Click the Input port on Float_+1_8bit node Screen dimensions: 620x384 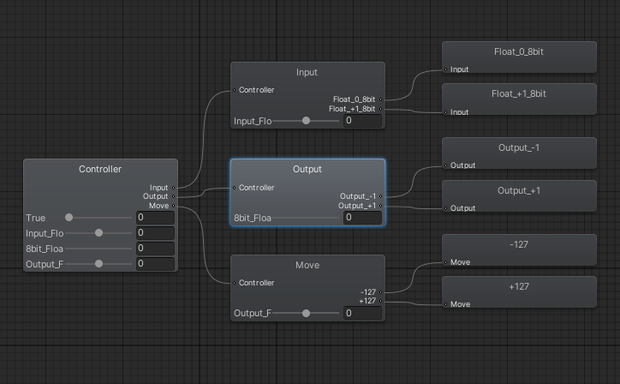[446, 112]
